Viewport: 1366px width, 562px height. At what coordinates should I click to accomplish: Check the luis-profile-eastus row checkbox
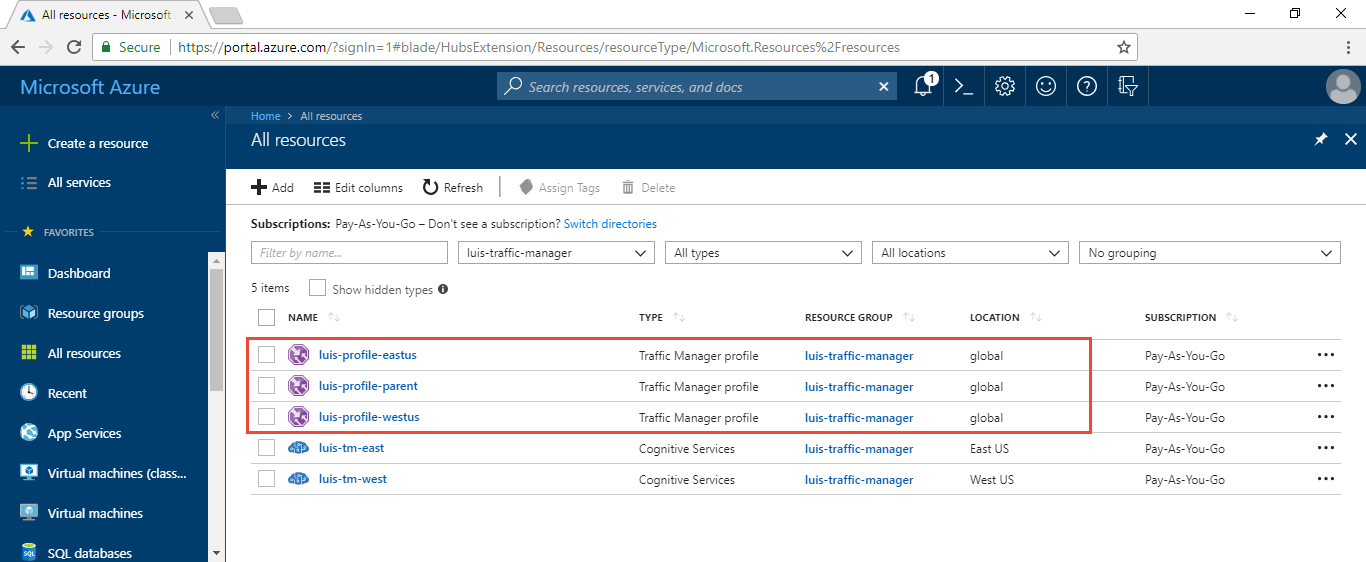click(267, 354)
